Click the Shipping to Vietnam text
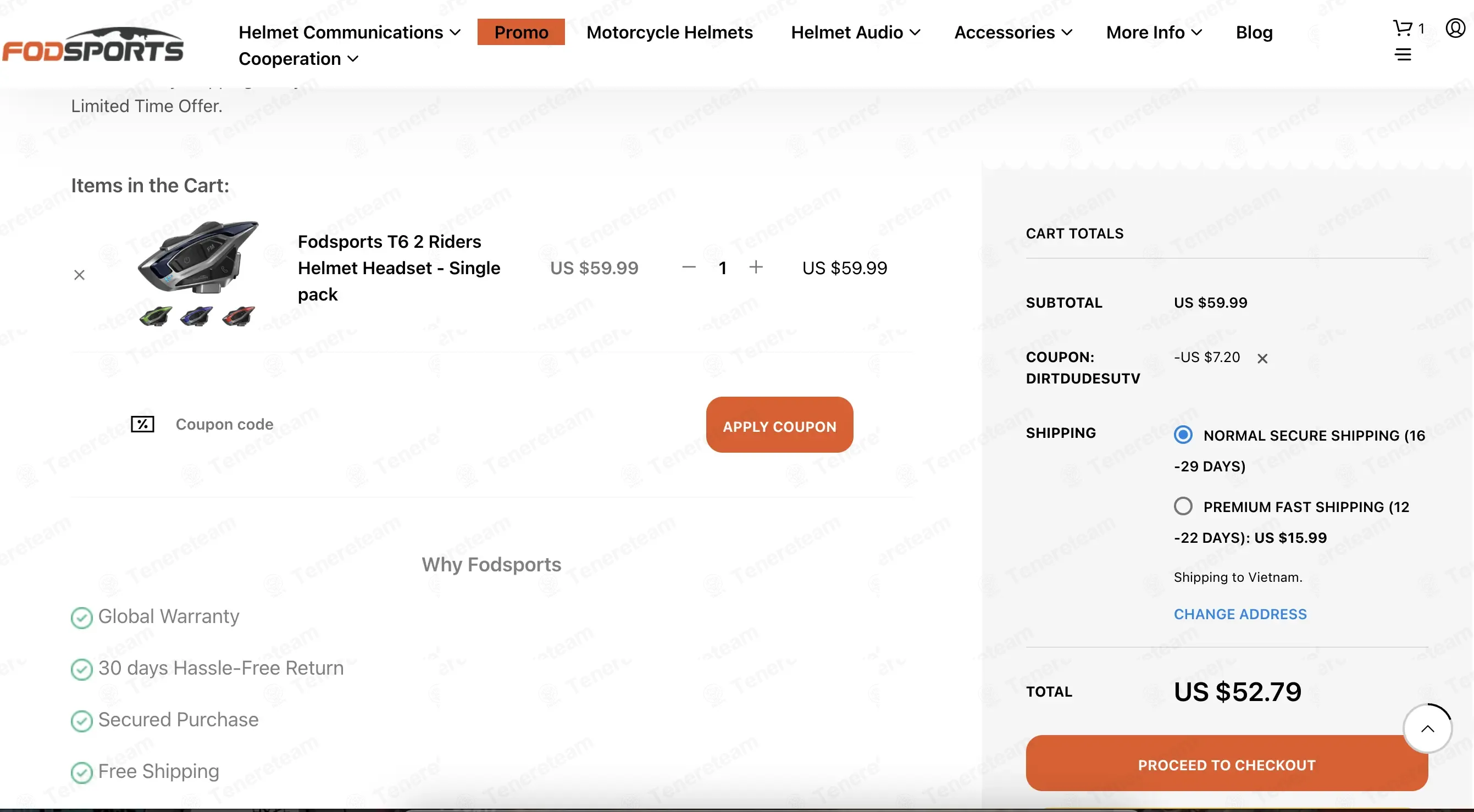The width and height of the screenshot is (1474, 812). (1238, 577)
